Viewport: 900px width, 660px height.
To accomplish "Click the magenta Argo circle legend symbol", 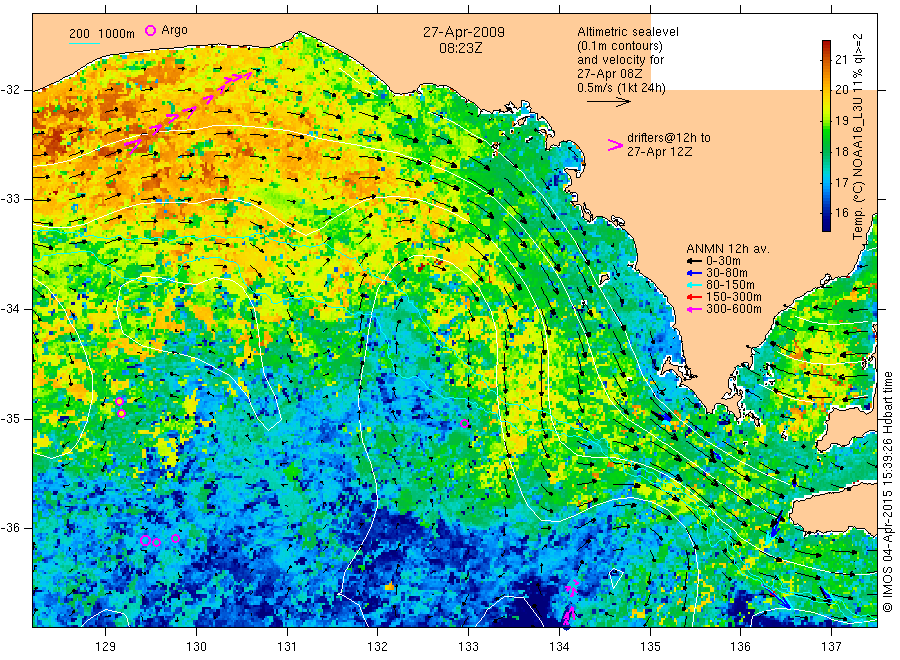I will tap(150, 30).
